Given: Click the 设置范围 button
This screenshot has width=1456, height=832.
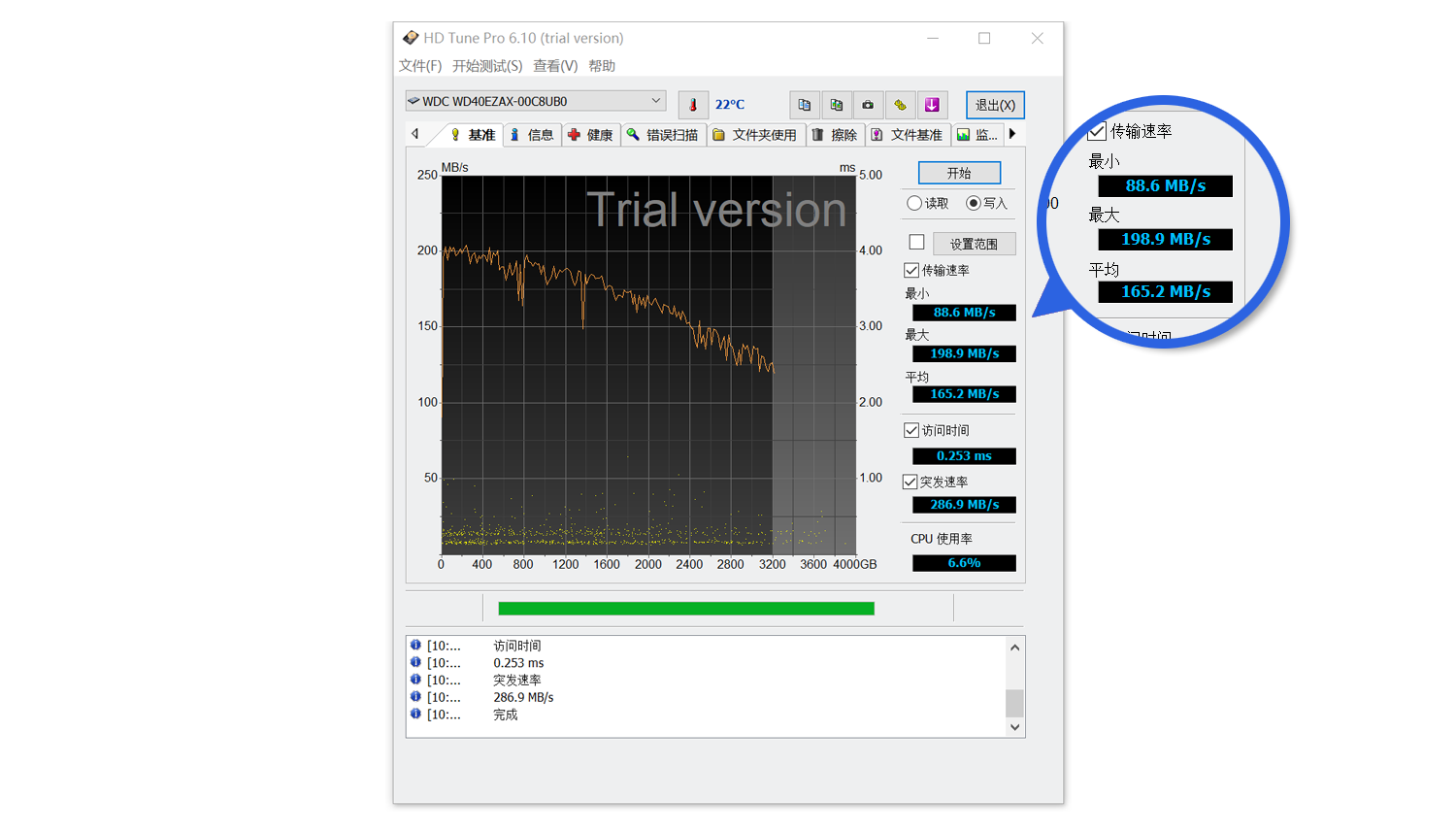Looking at the screenshot, I should point(975,244).
